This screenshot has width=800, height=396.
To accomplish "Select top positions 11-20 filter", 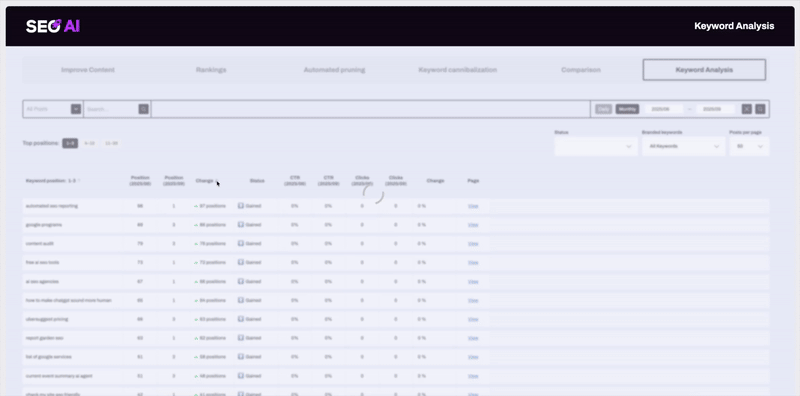I will point(111,143).
